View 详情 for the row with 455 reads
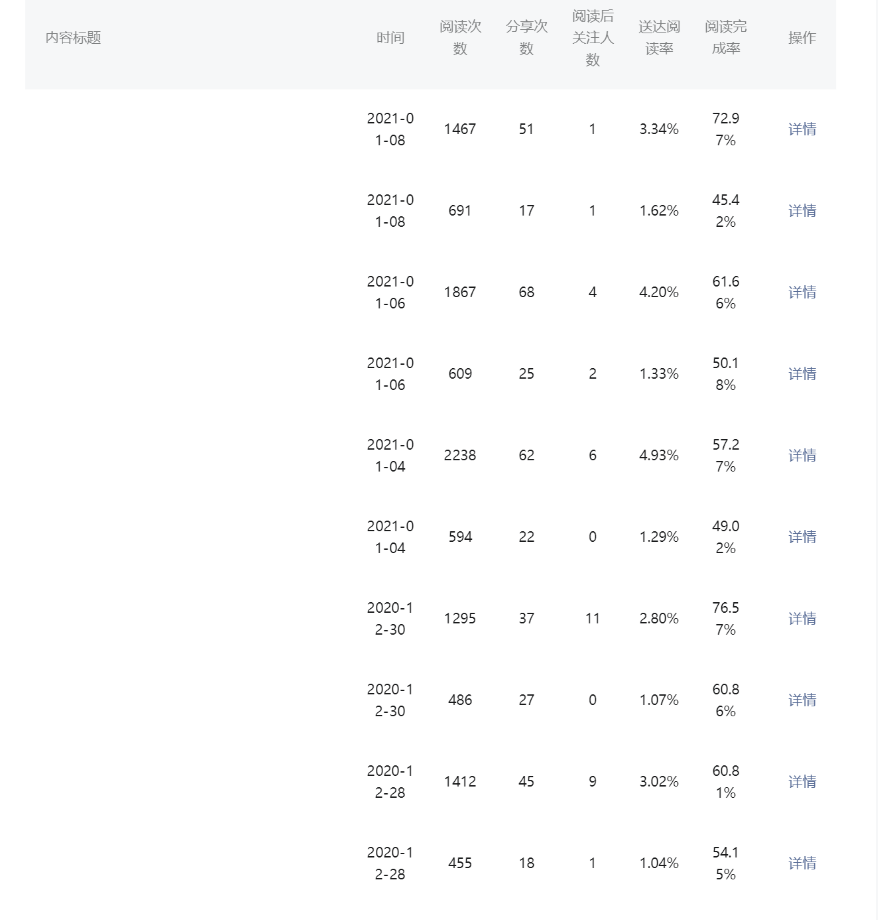 coord(802,863)
